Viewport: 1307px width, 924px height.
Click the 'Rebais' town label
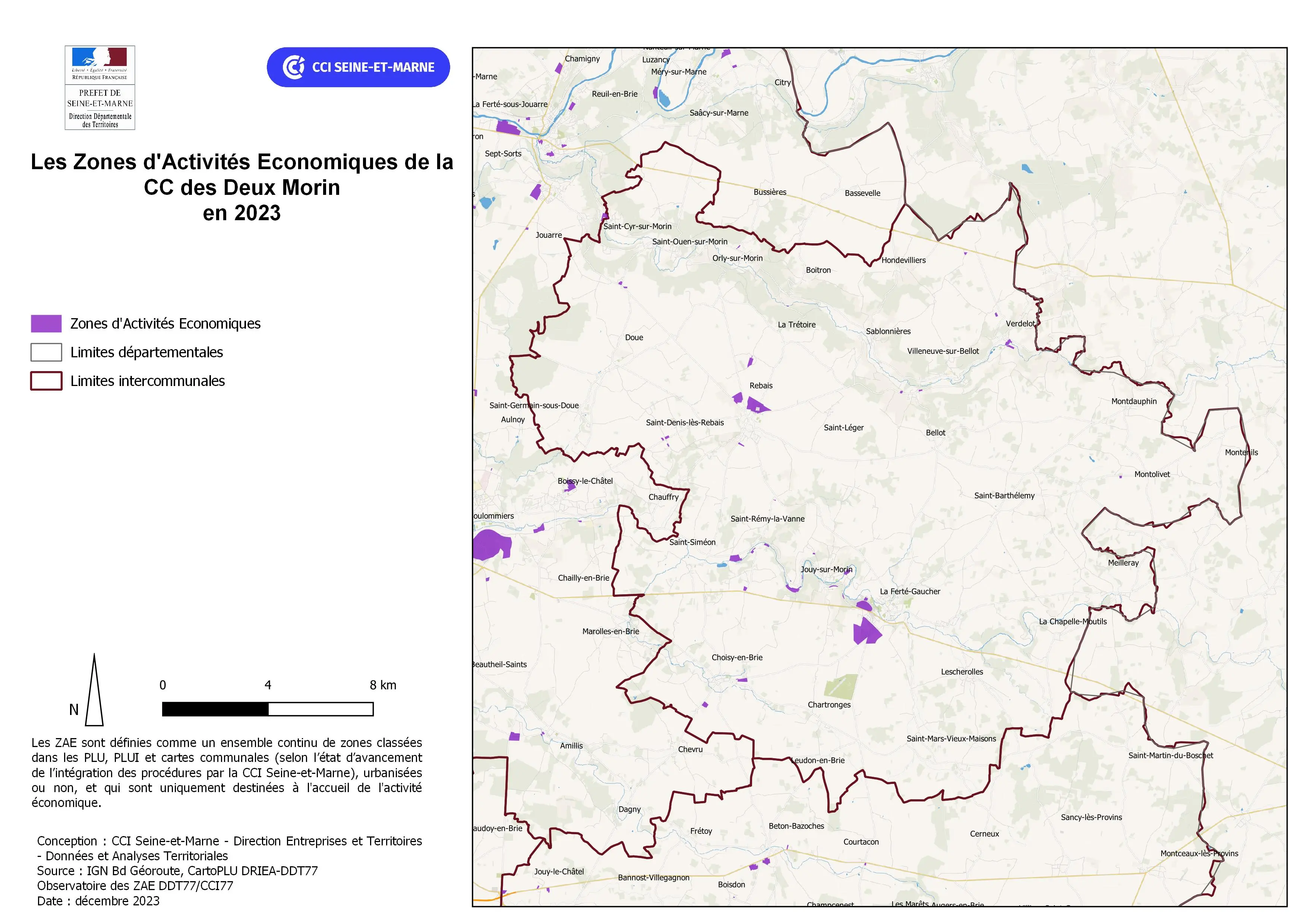(761, 386)
